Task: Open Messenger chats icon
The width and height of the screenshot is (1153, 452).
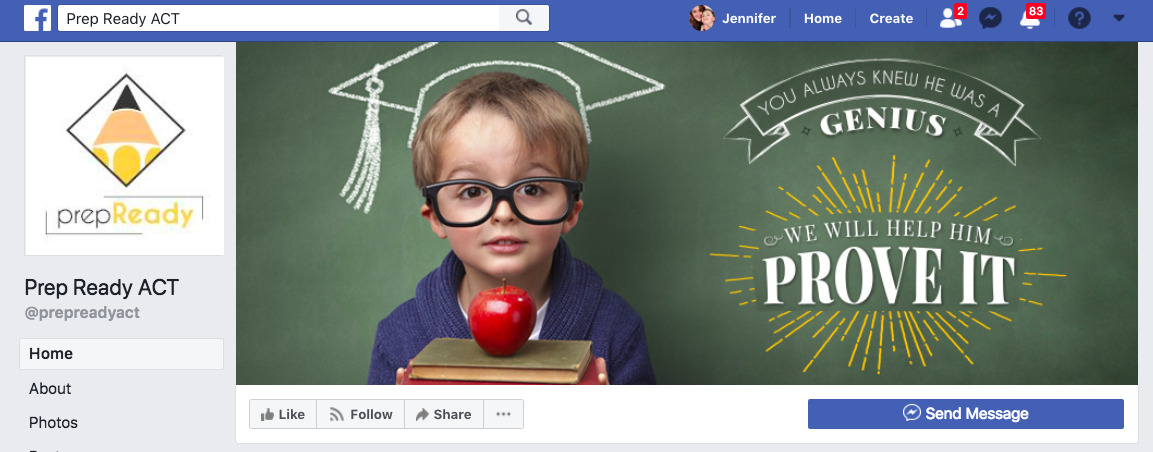Action: pos(990,18)
